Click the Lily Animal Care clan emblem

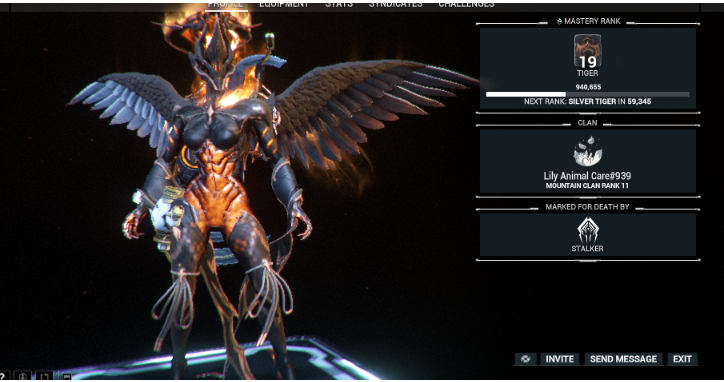pyautogui.click(x=587, y=151)
